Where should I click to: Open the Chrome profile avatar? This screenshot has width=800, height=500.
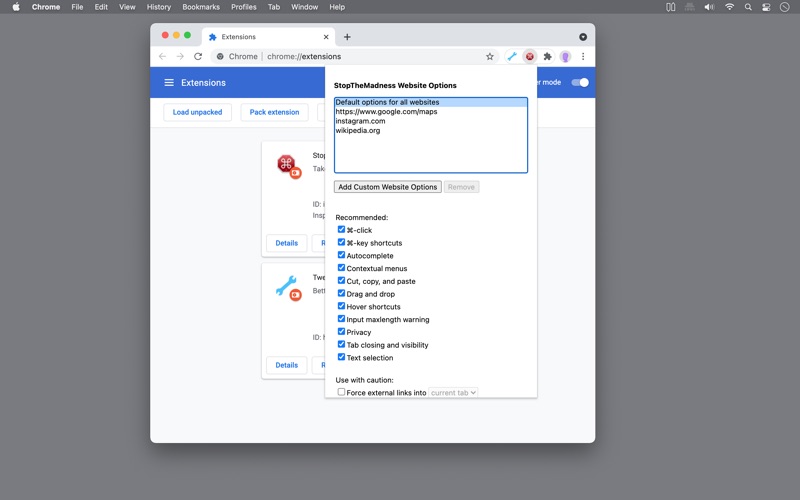click(565, 57)
